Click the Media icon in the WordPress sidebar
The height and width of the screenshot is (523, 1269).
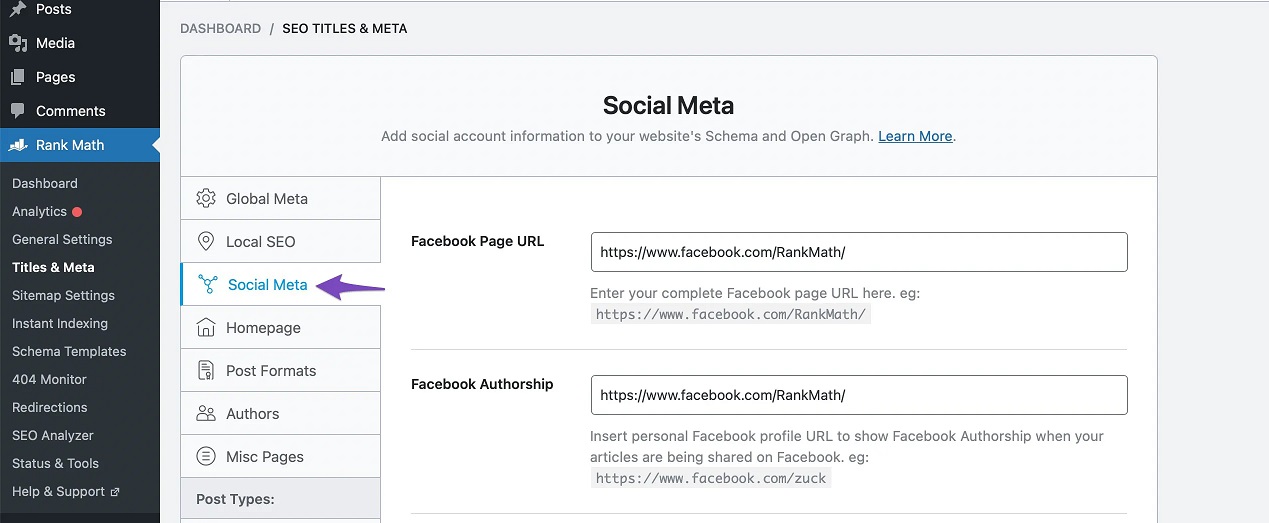[x=18, y=43]
